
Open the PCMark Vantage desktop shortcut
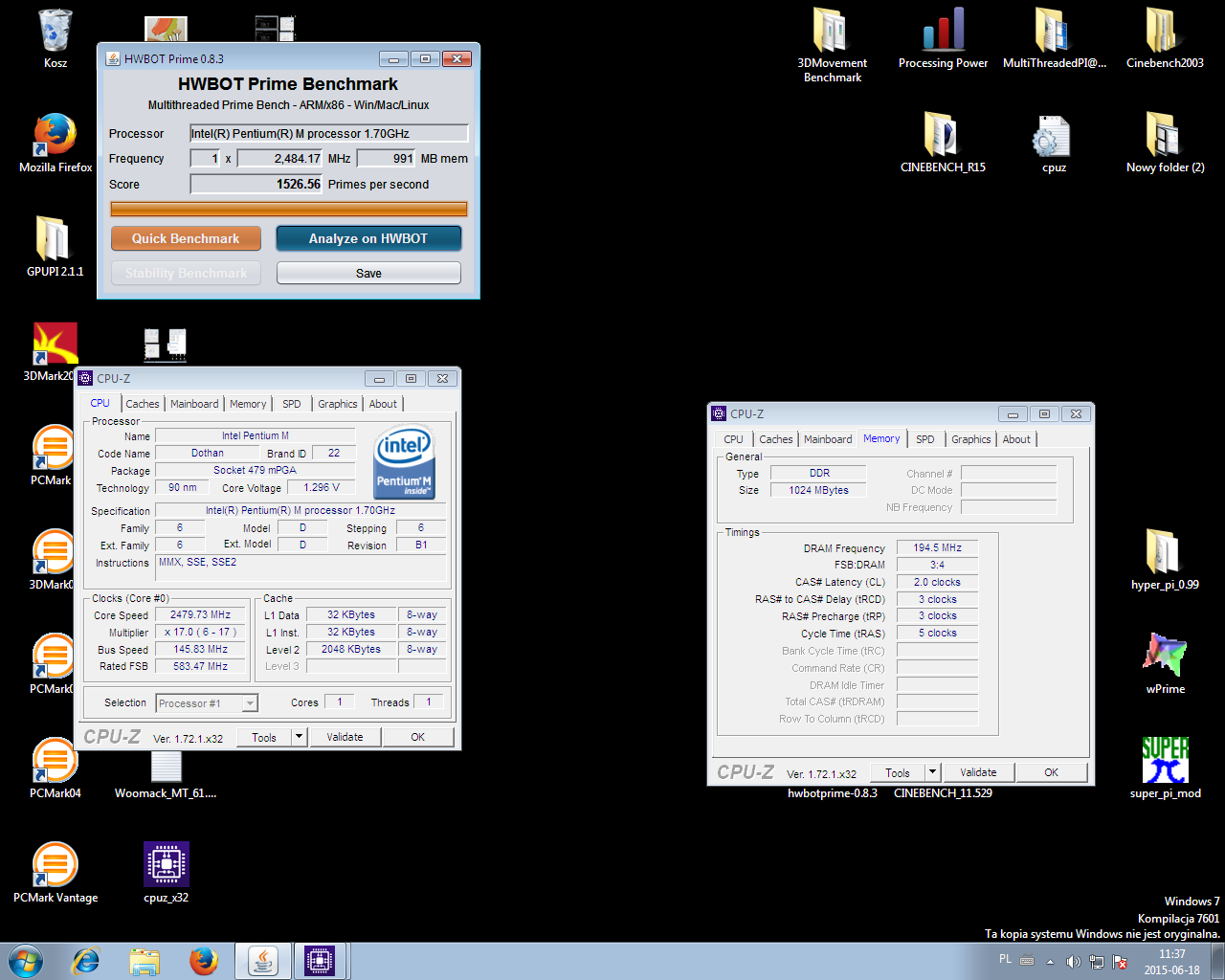click(55, 873)
